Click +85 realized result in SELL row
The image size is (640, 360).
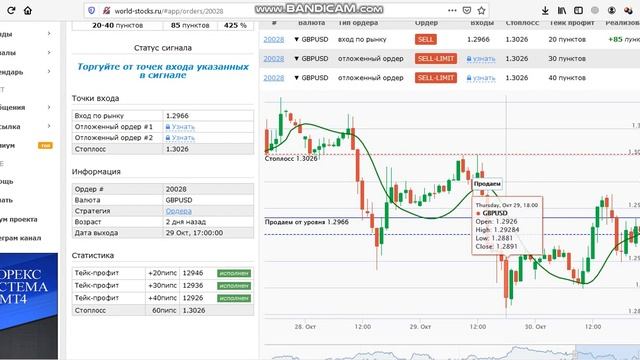pos(624,40)
